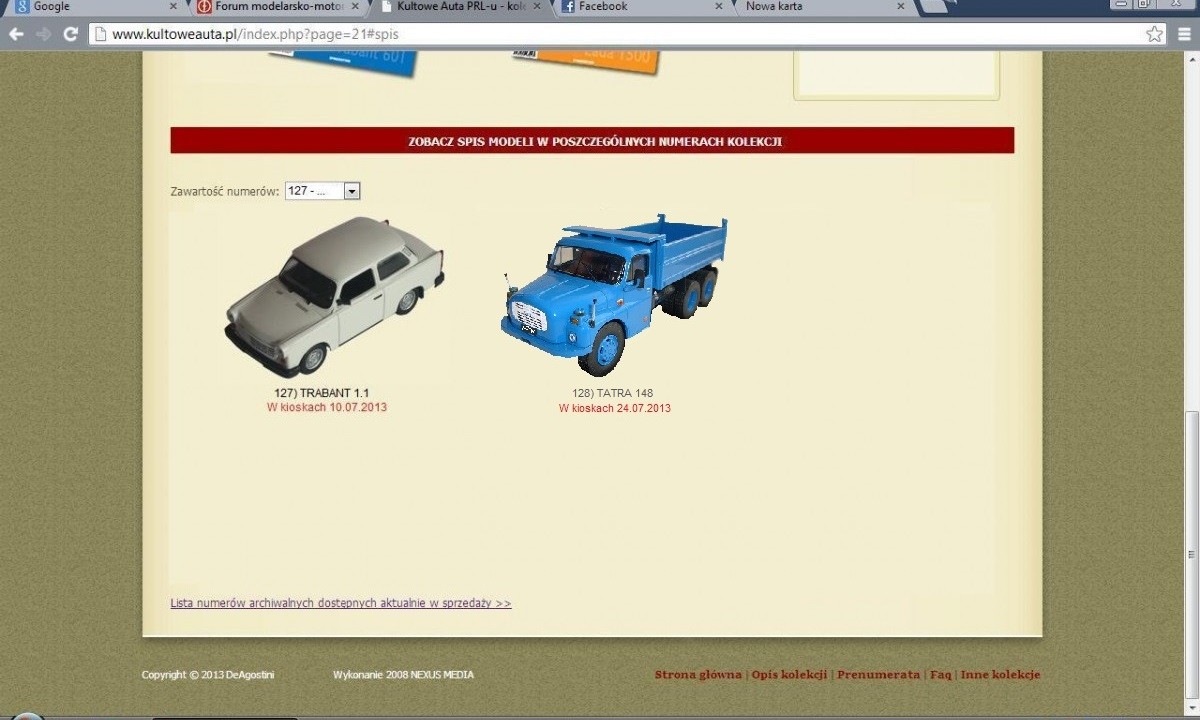
Task: Click the browser forward arrow
Action: pyautogui.click(x=43, y=34)
